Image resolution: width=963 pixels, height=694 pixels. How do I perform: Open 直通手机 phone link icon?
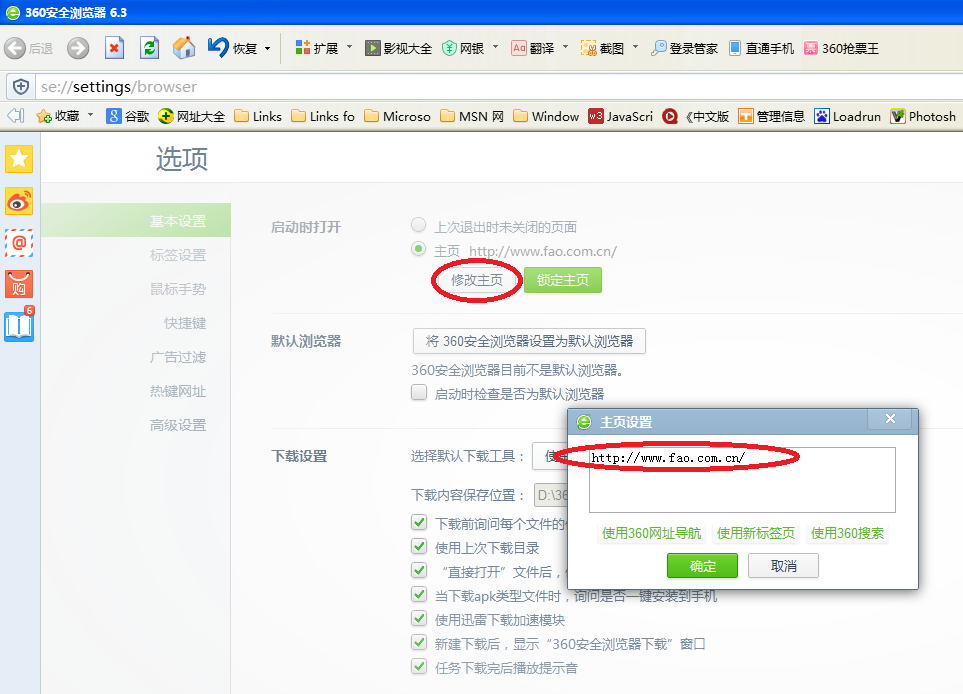[735, 48]
